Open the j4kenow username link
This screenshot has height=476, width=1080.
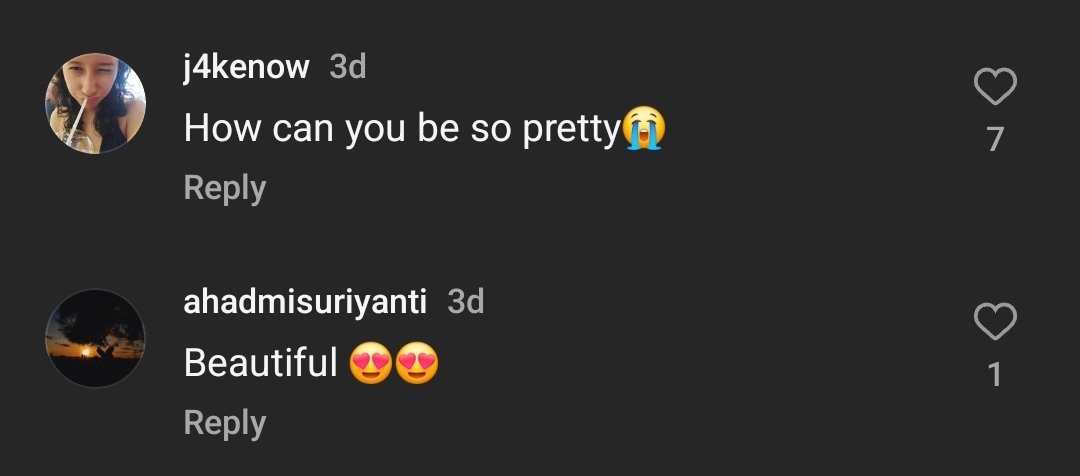pyautogui.click(x=246, y=67)
